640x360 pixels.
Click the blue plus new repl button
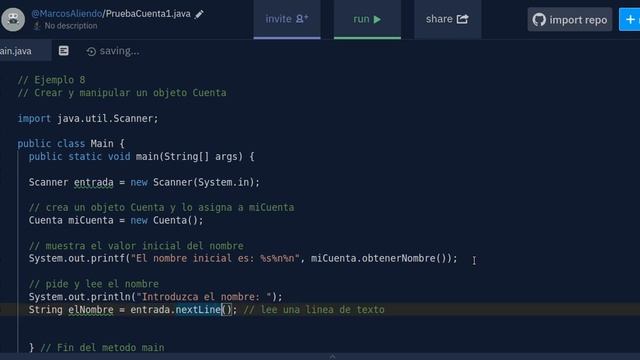(630, 20)
